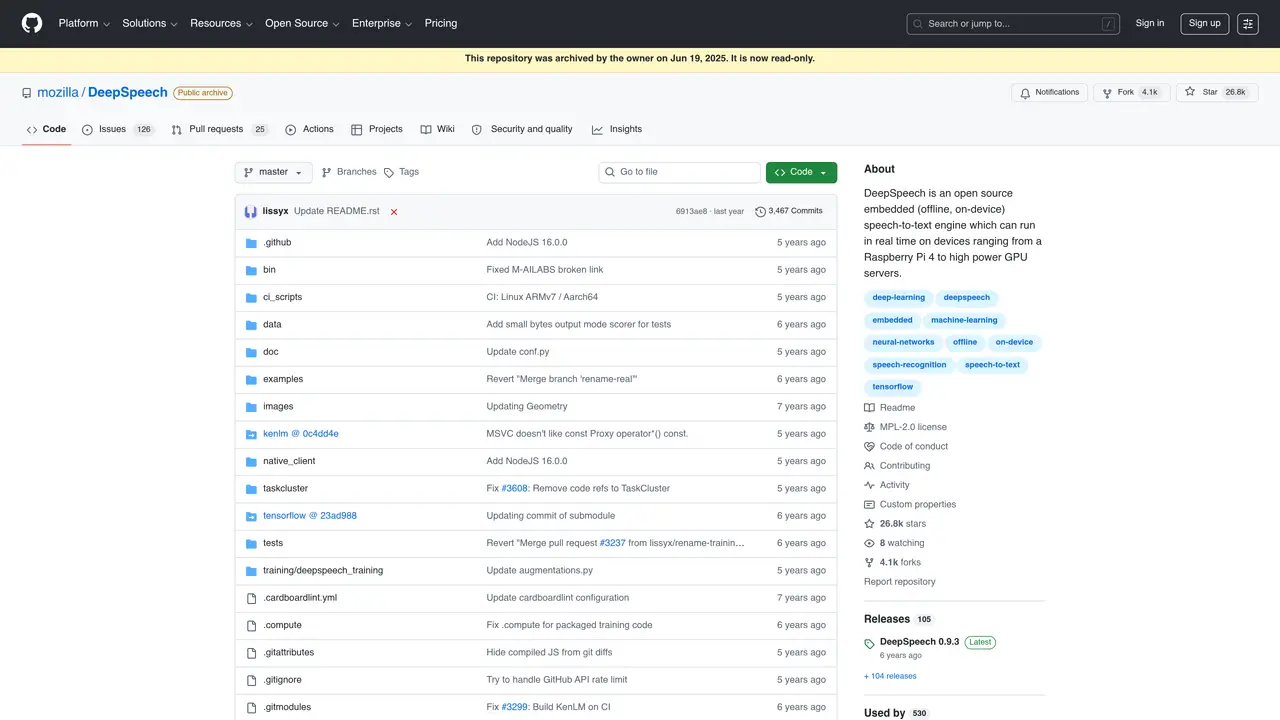Click the Go to file field
1280x720 pixels.
tap(680, 172)
